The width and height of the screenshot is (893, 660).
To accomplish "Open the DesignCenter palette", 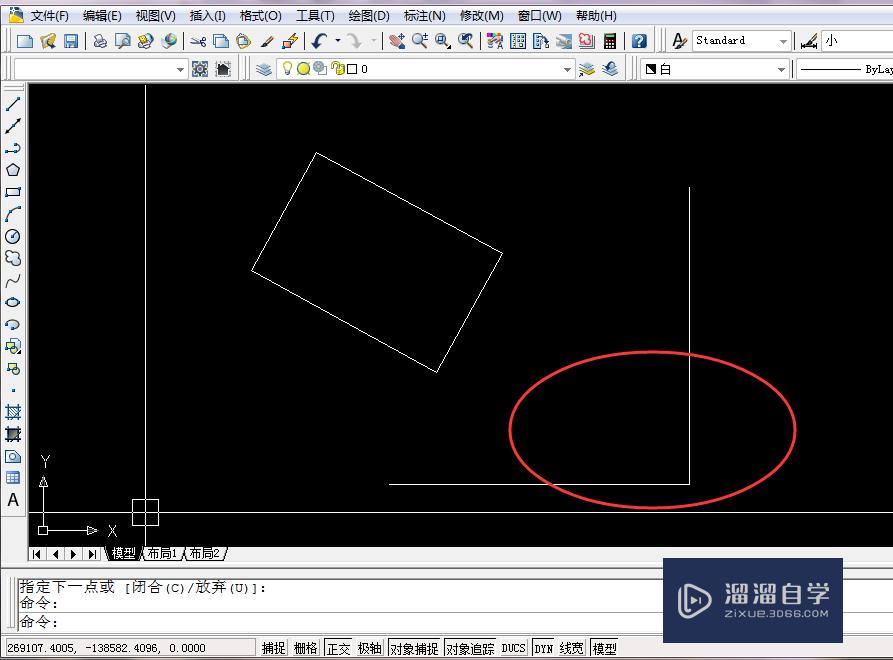I will coord(518,41).
